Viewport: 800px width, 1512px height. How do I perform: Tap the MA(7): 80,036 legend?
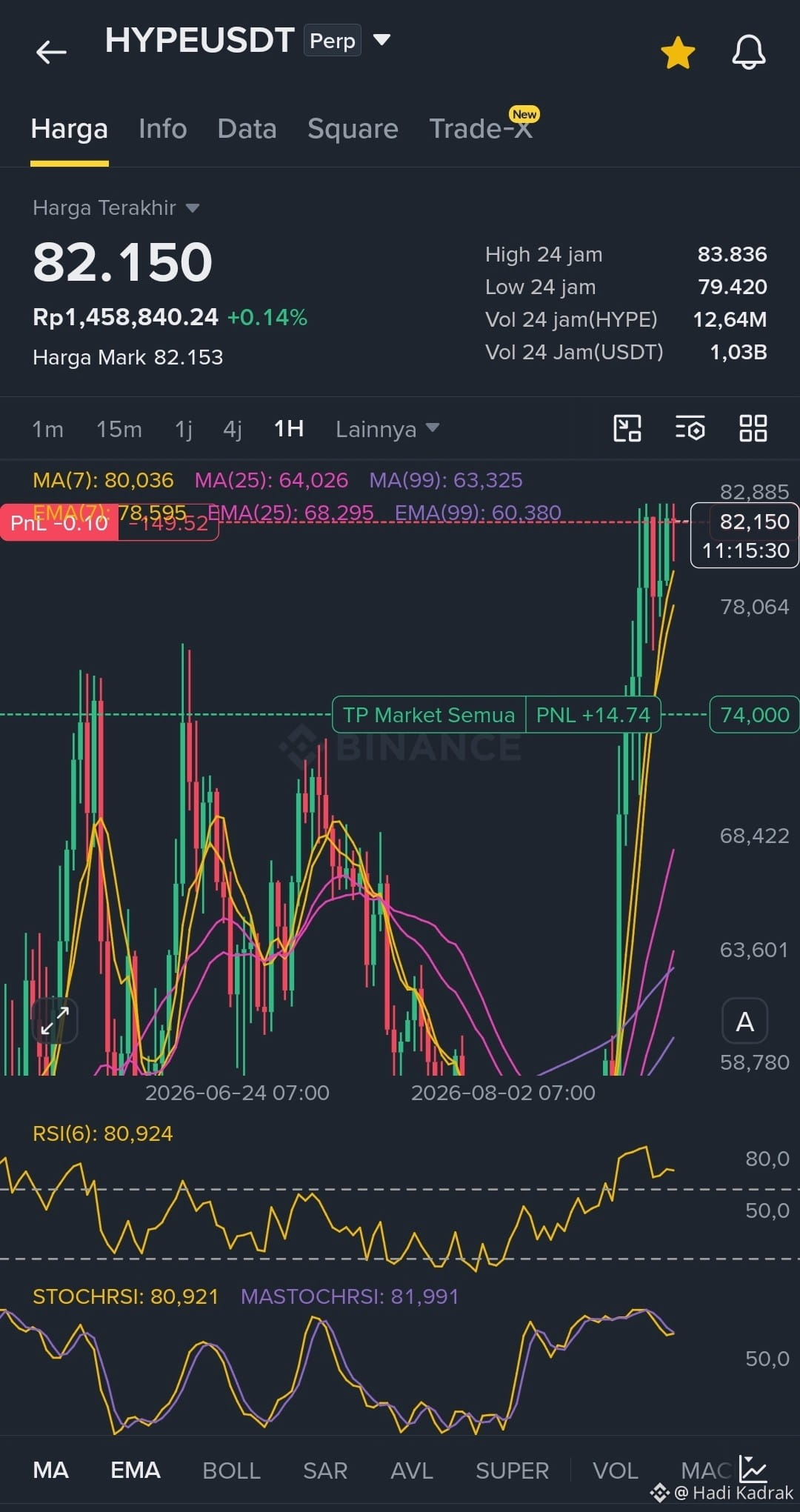[103, 480]
